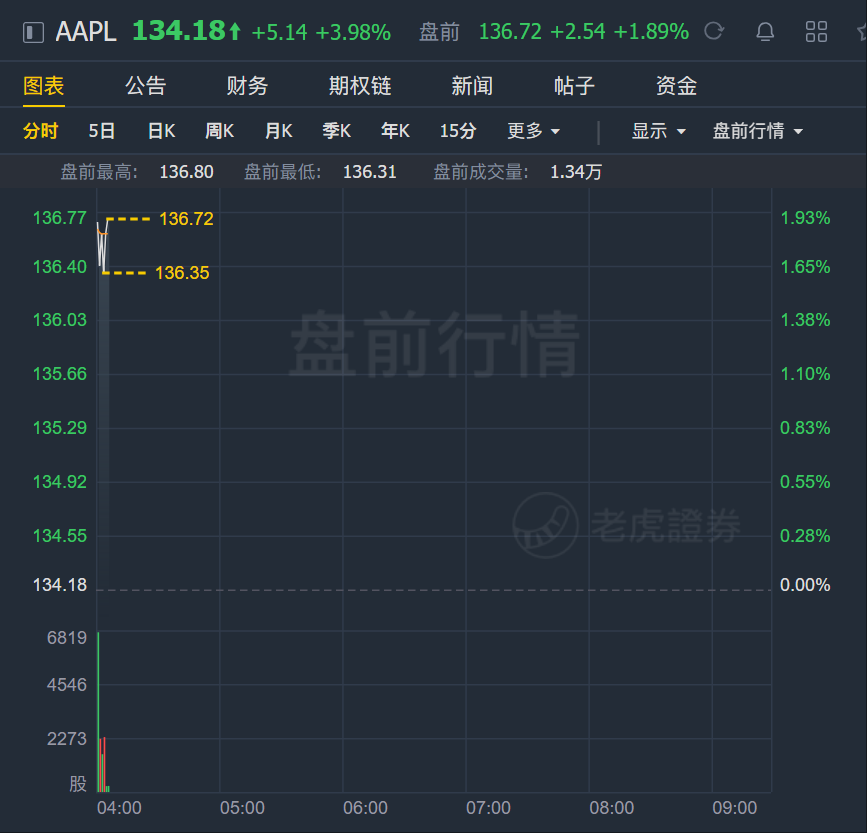Switch chart to 日K
Viewport: 867px width, 833px height.
tap(161, 131)
